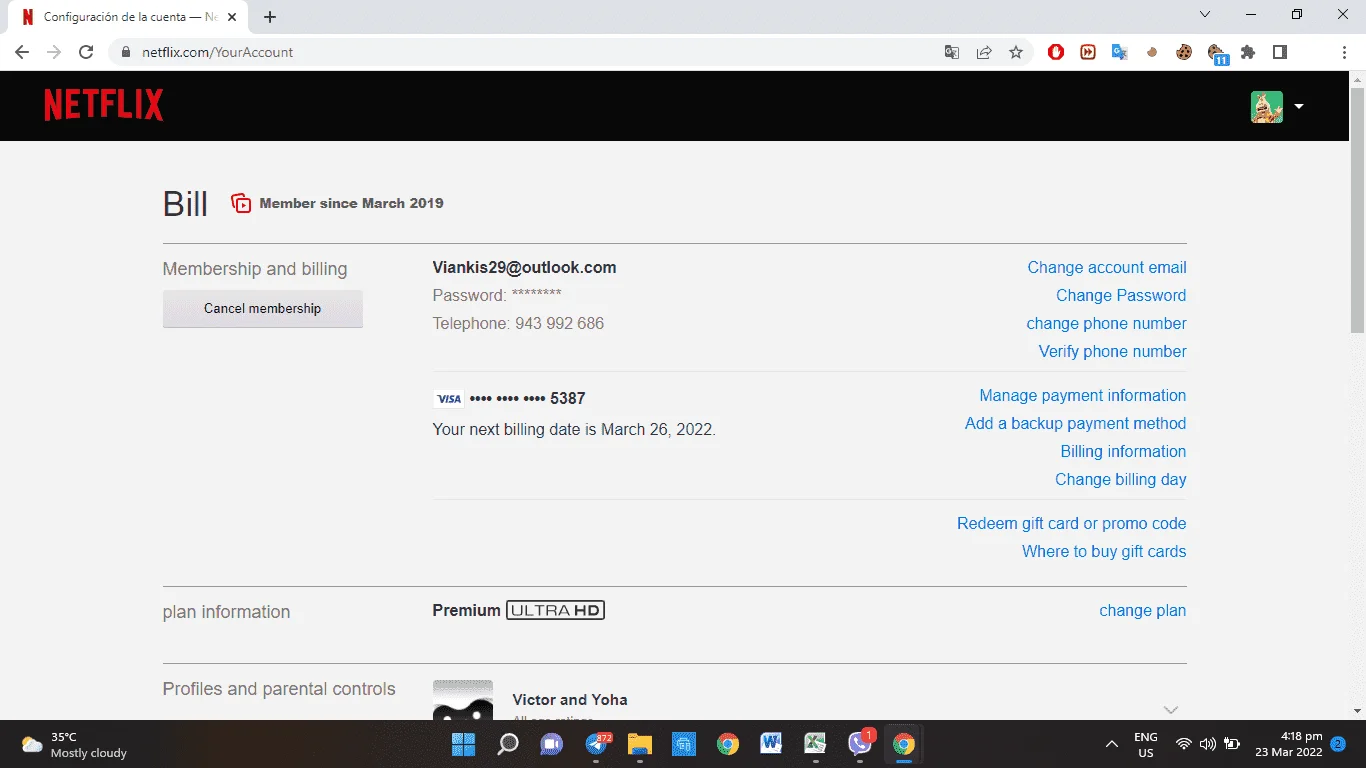Open Microsoft Excel from the taskbar

(x=815, y=744)
